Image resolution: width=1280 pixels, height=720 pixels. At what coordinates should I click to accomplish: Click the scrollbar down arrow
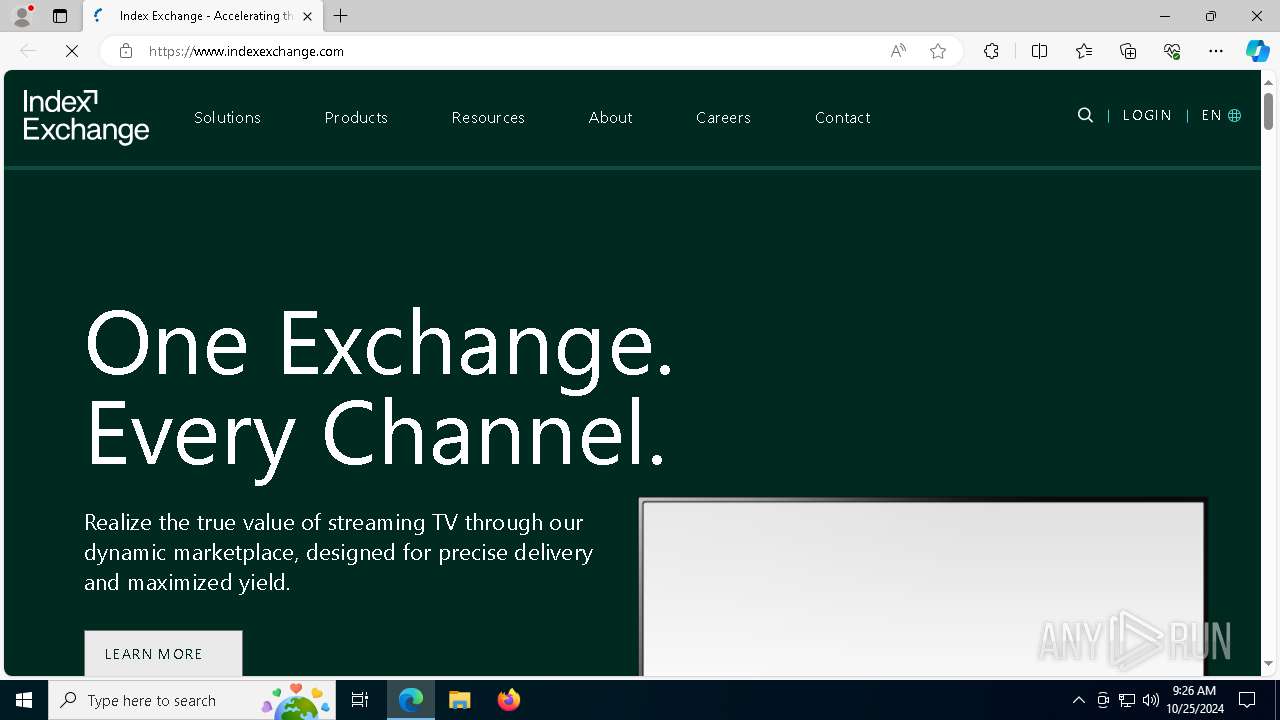(1268, 663)
